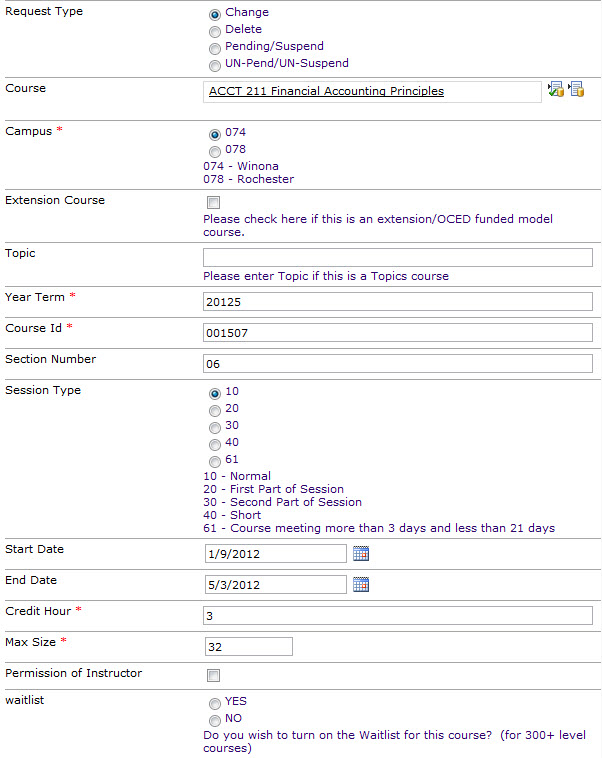Click the Year Term field showing 20125

click(x=397, y=302)
